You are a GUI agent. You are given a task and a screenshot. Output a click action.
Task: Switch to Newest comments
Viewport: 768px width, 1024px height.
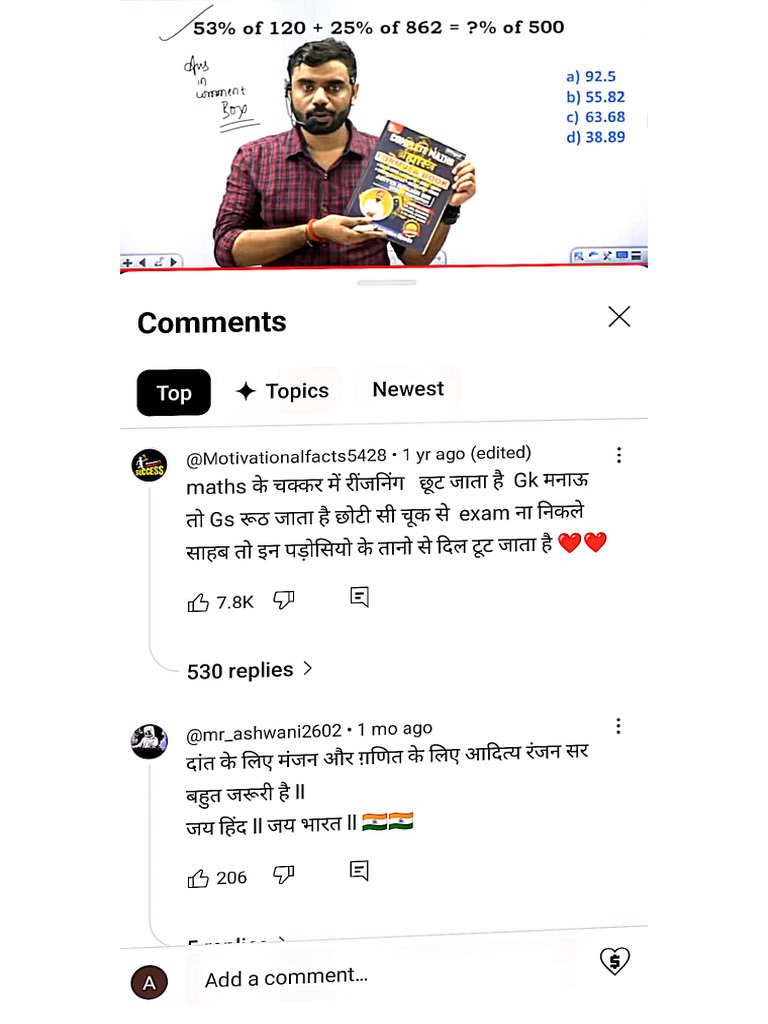408,389
